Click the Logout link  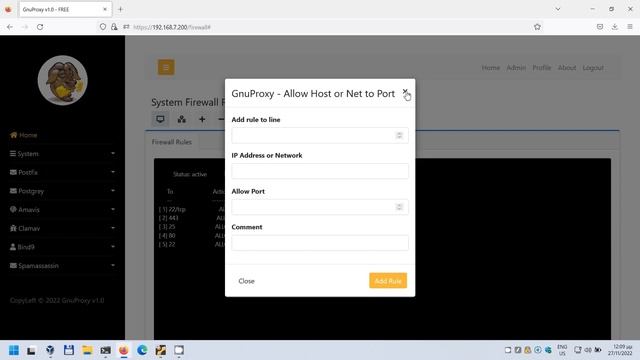(593, 68)
